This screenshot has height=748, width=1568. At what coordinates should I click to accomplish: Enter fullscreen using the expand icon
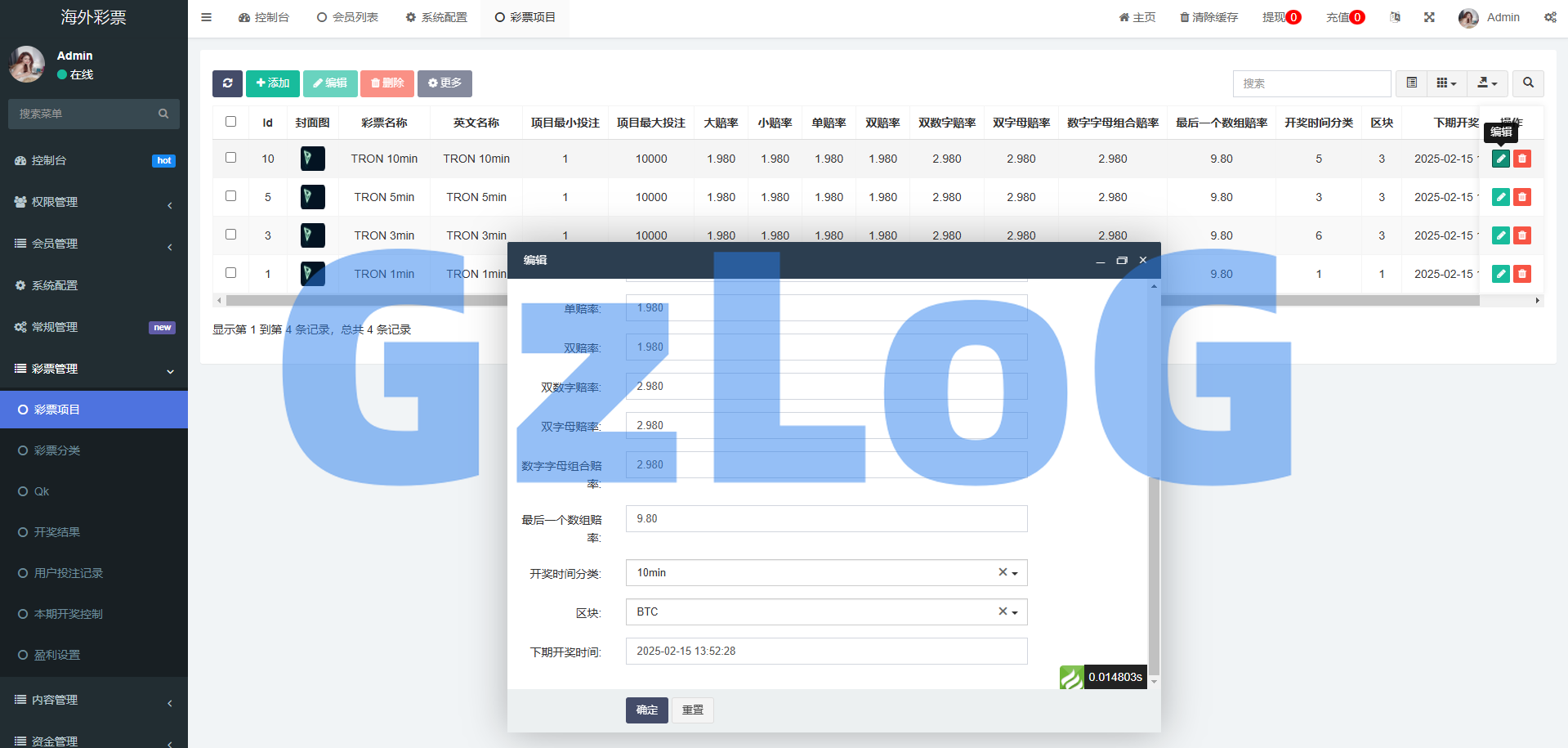pyautogui.click(x=1429, y=17)
